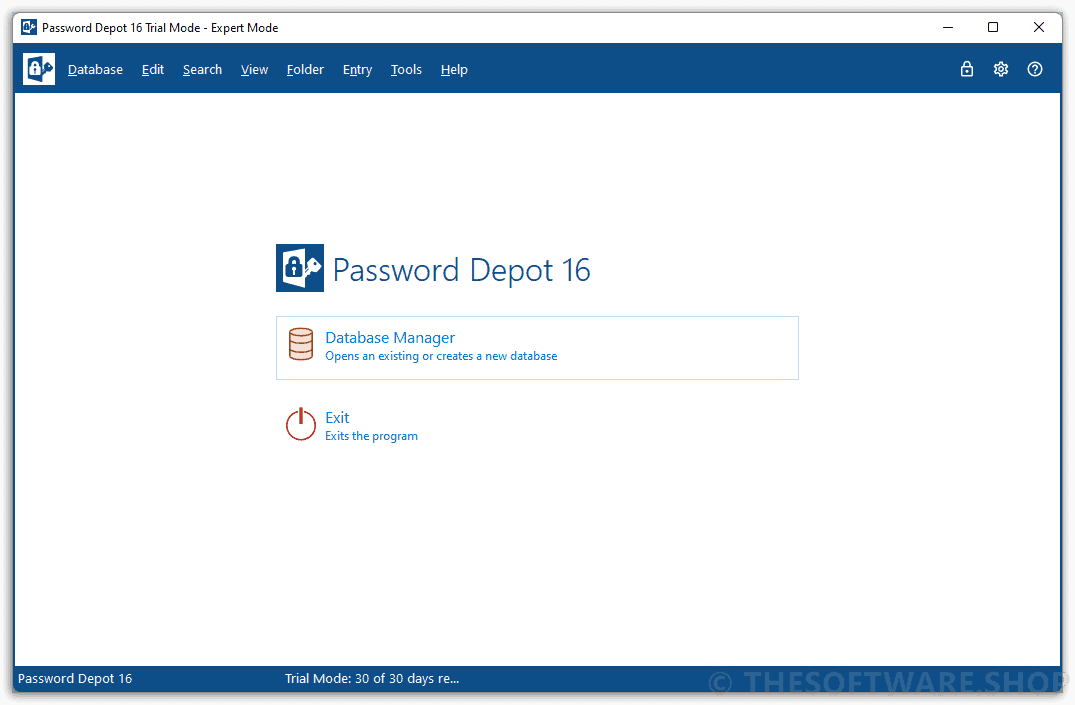Open the Database menu
The height and width of the screenshot is (705, 1075).
tap(95, 69)
